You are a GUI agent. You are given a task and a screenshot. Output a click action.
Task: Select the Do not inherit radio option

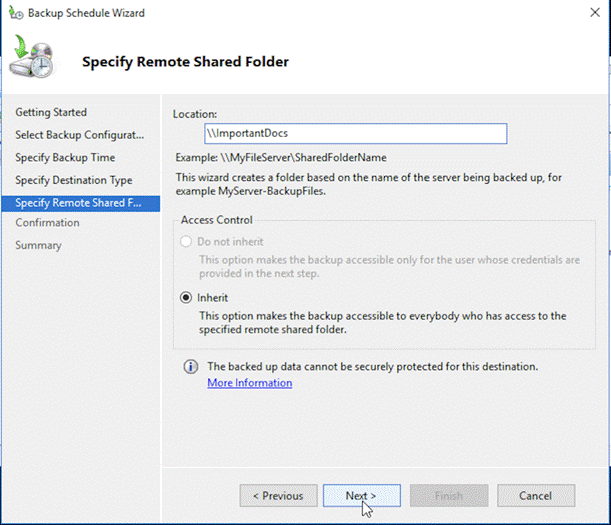click(186, 241)
